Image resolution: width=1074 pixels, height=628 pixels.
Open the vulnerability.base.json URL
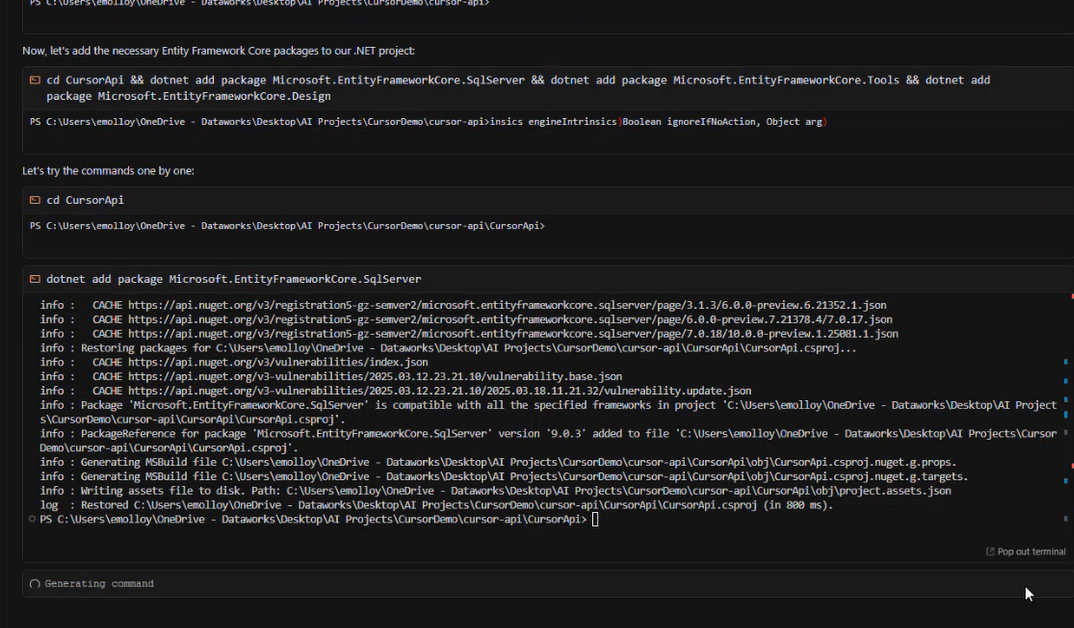tap(375, 376)
